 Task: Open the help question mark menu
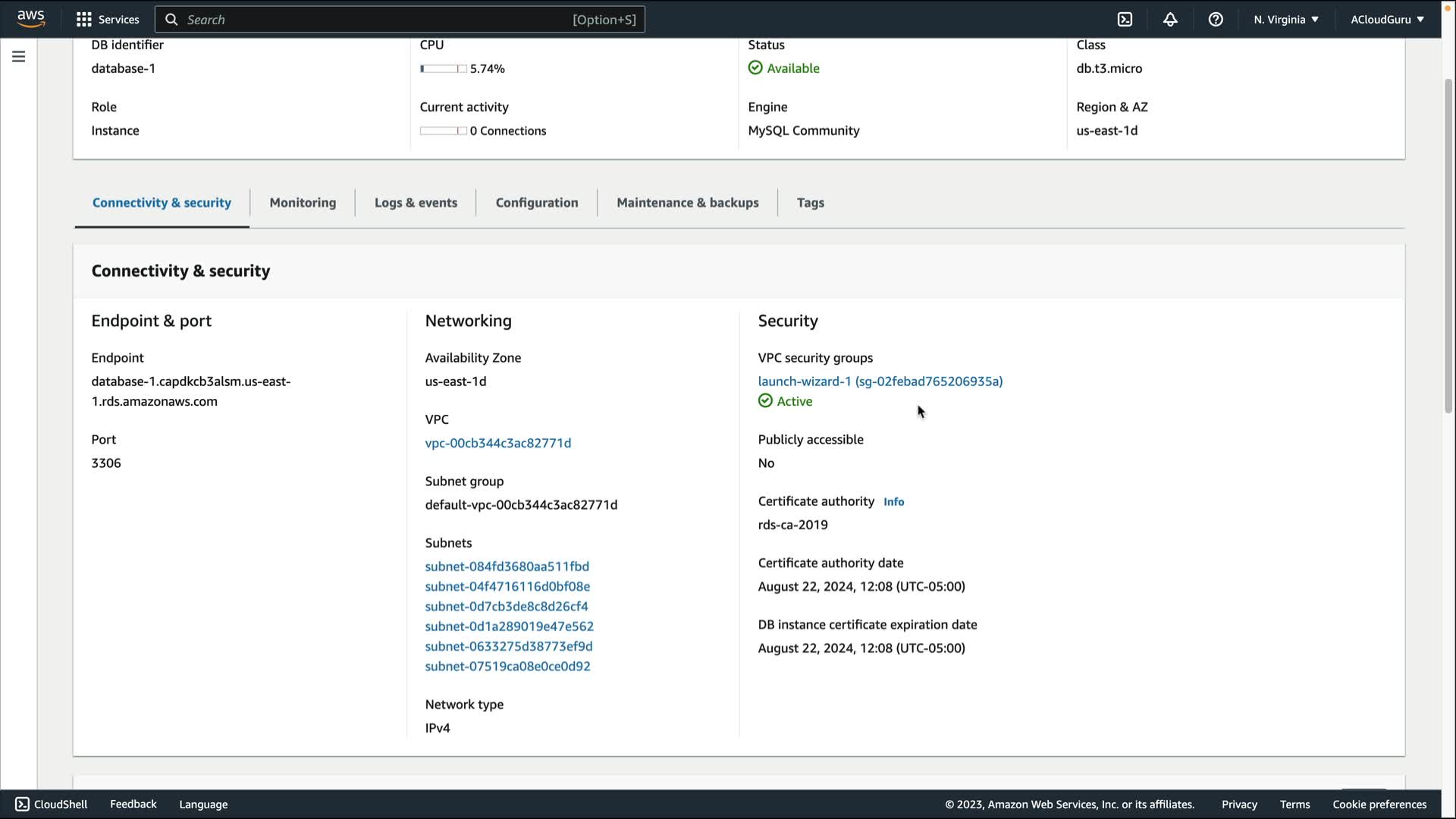tap(1216, 20)
